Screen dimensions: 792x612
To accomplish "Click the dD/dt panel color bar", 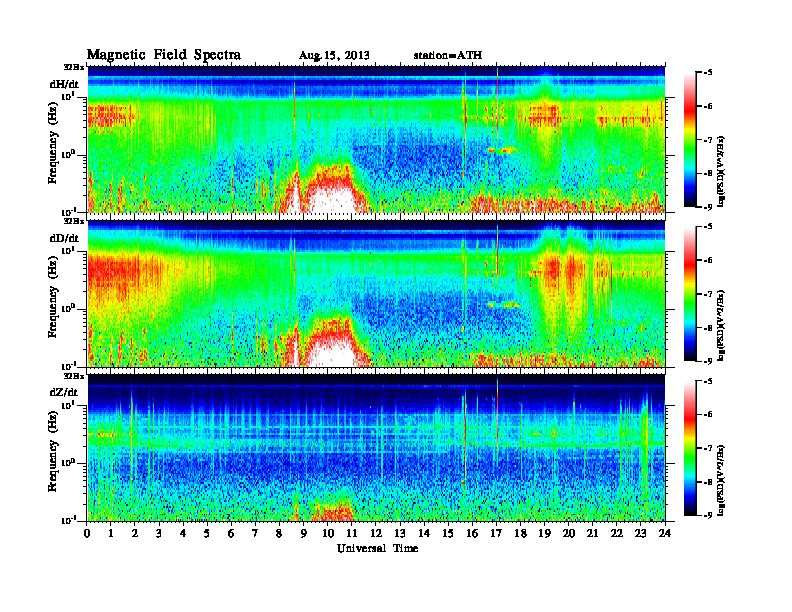I will [689, 293].
